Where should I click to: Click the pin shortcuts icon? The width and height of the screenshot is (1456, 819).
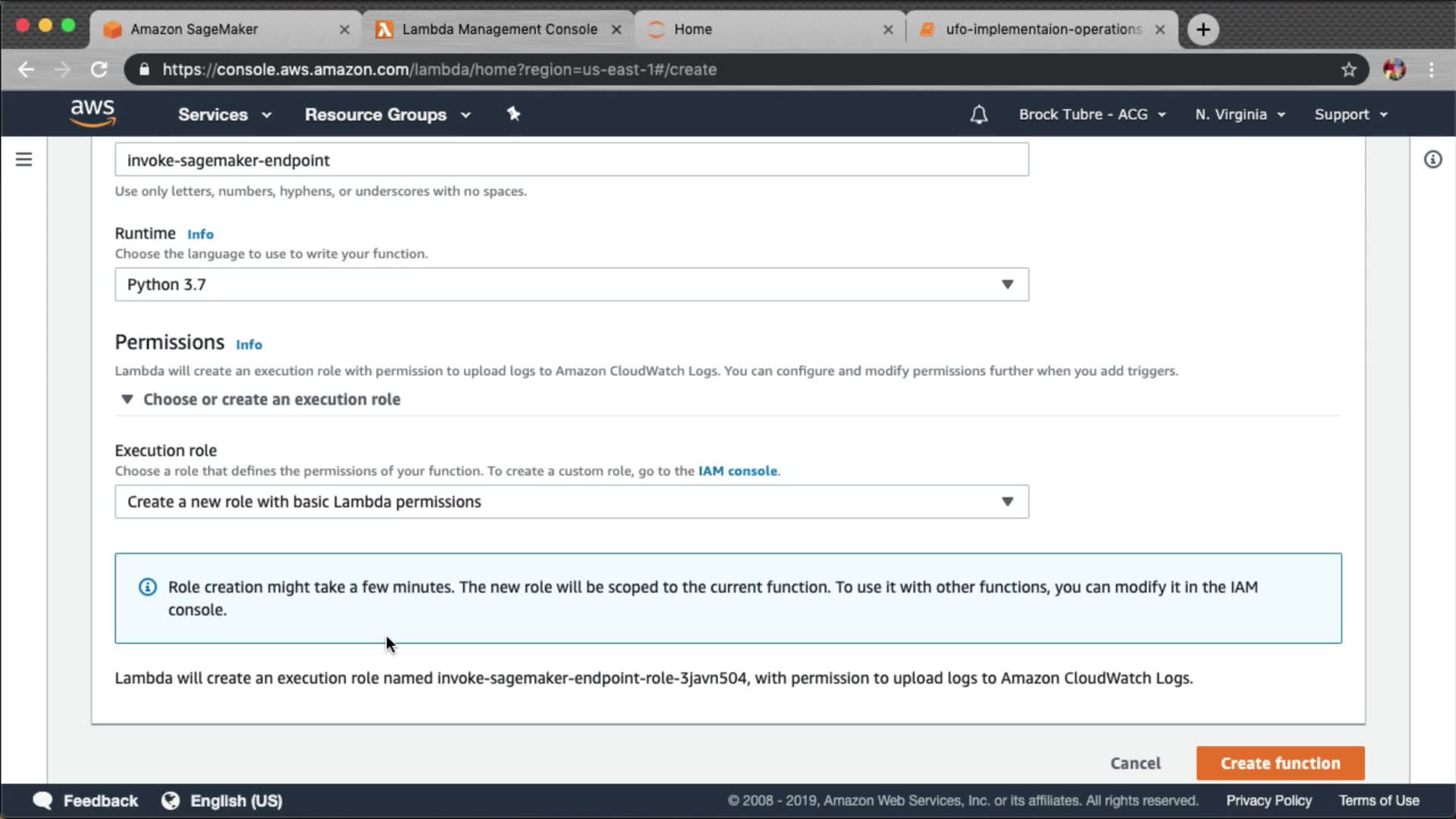click(513, 114)
